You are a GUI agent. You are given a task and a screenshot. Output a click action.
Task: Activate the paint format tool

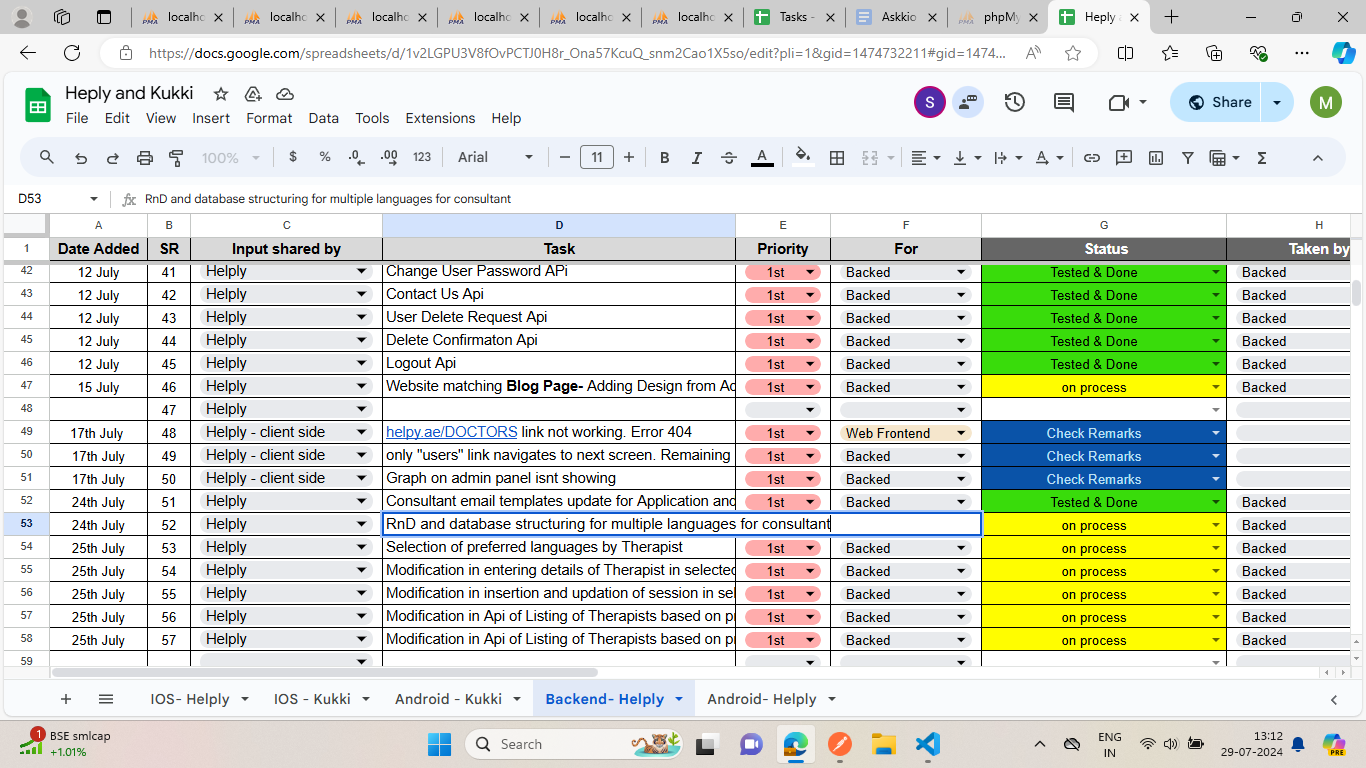tap(176, 157)
